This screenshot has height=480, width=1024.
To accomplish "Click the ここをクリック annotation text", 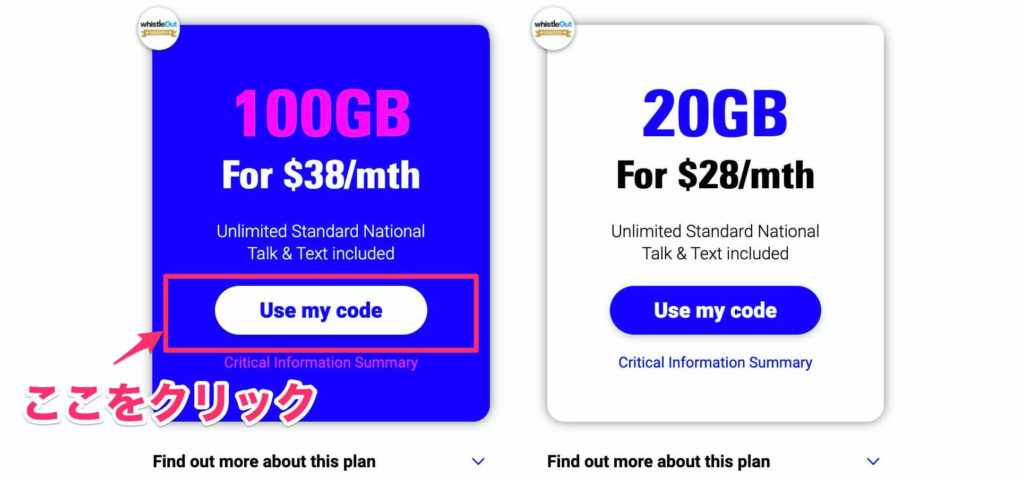I will coord(171,403).
